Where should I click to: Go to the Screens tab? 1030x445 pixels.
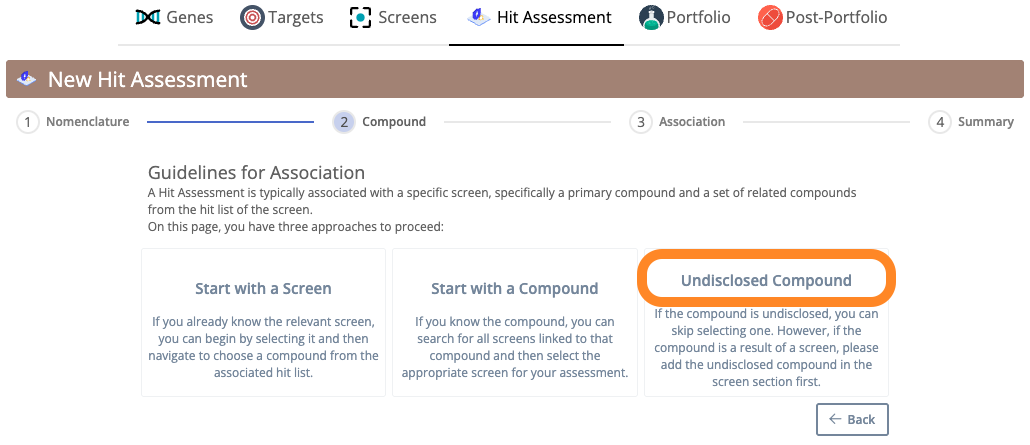coord(393,17)
